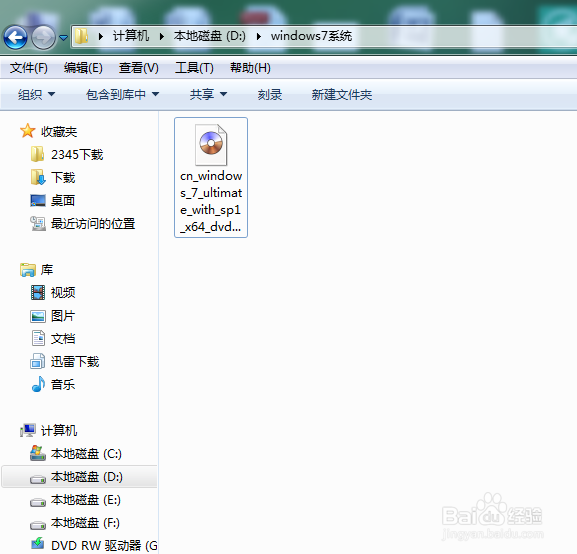Go to 本地磁盘 (D:) breadcrumb segment

209,36
